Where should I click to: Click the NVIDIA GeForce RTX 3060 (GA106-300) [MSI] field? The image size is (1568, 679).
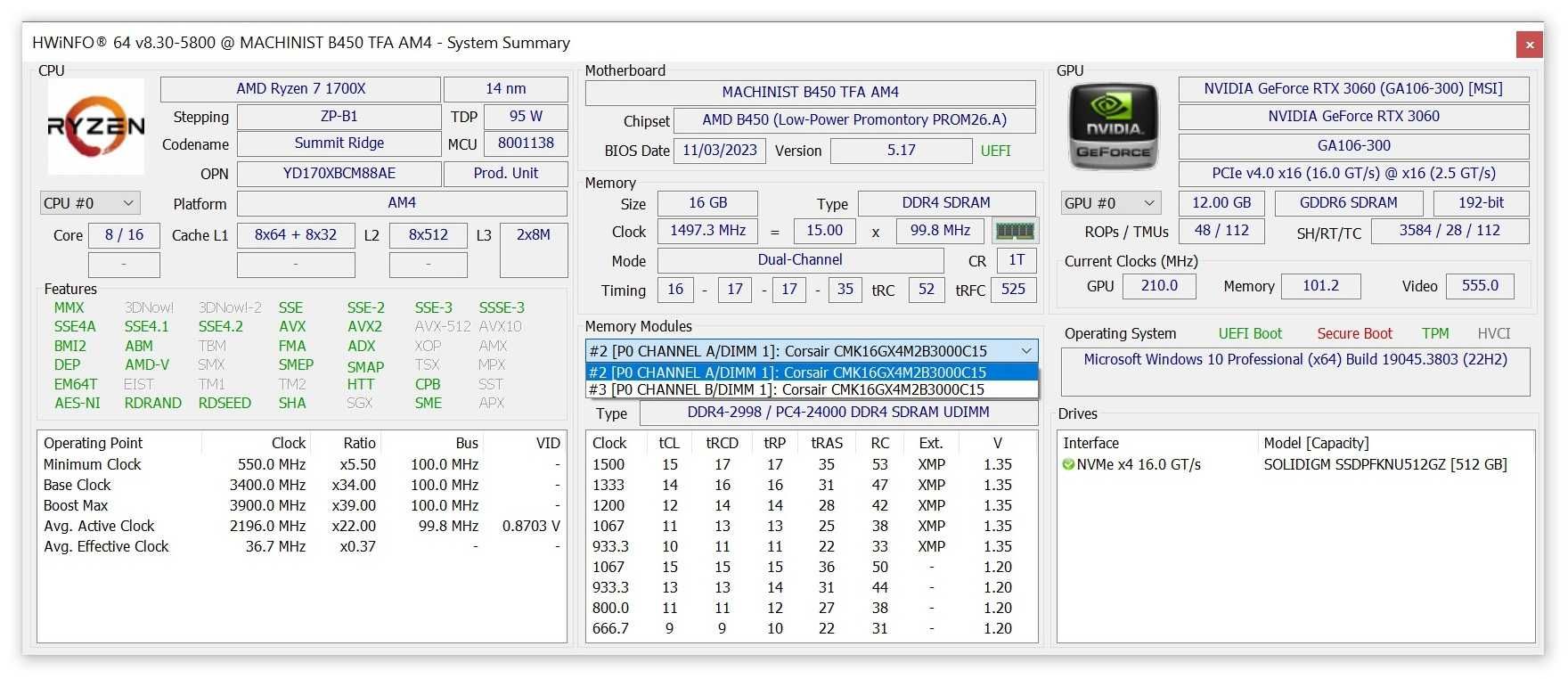click(x=1353, y=89)
